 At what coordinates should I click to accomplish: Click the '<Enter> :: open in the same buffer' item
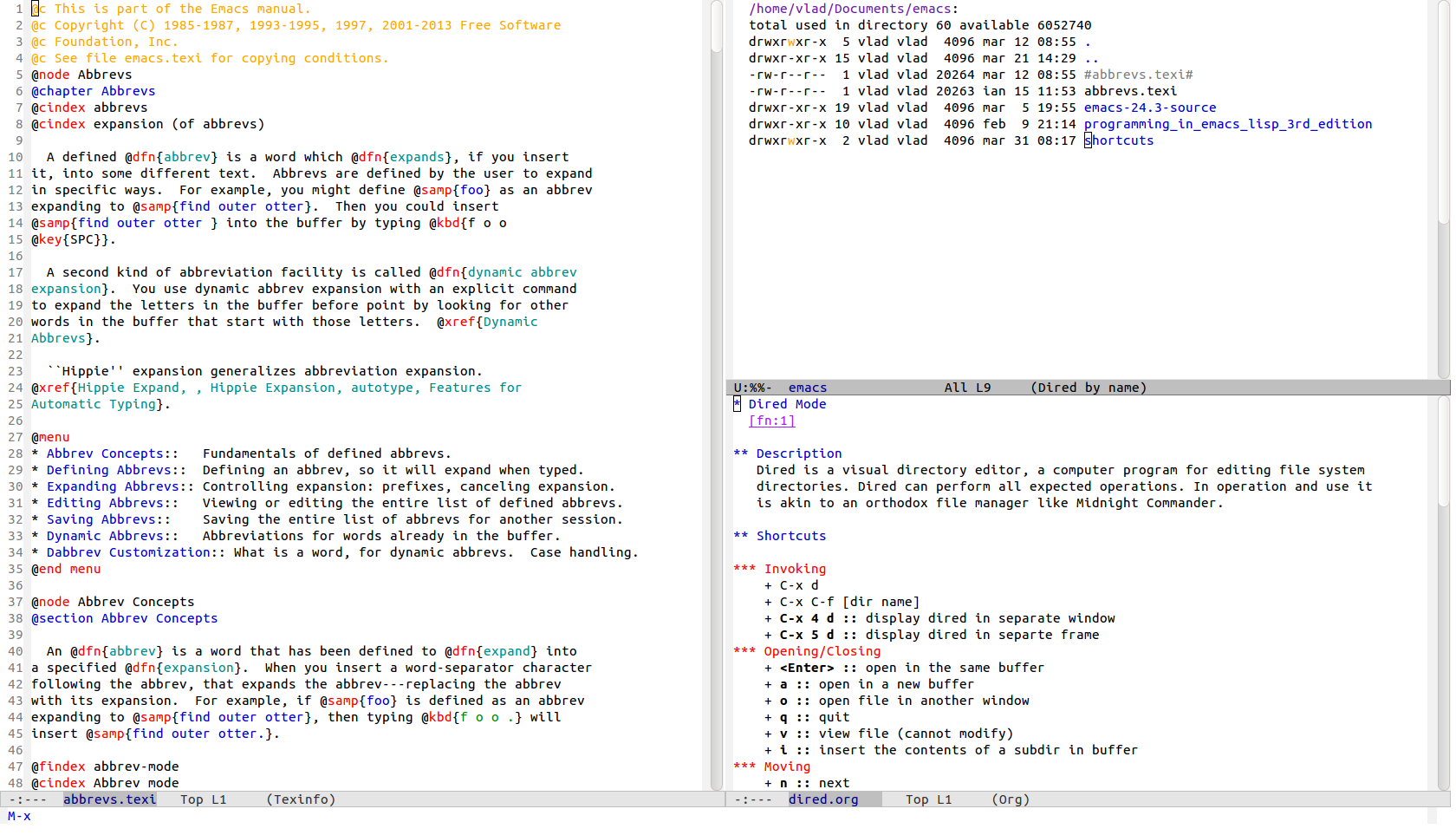[904, 668]
